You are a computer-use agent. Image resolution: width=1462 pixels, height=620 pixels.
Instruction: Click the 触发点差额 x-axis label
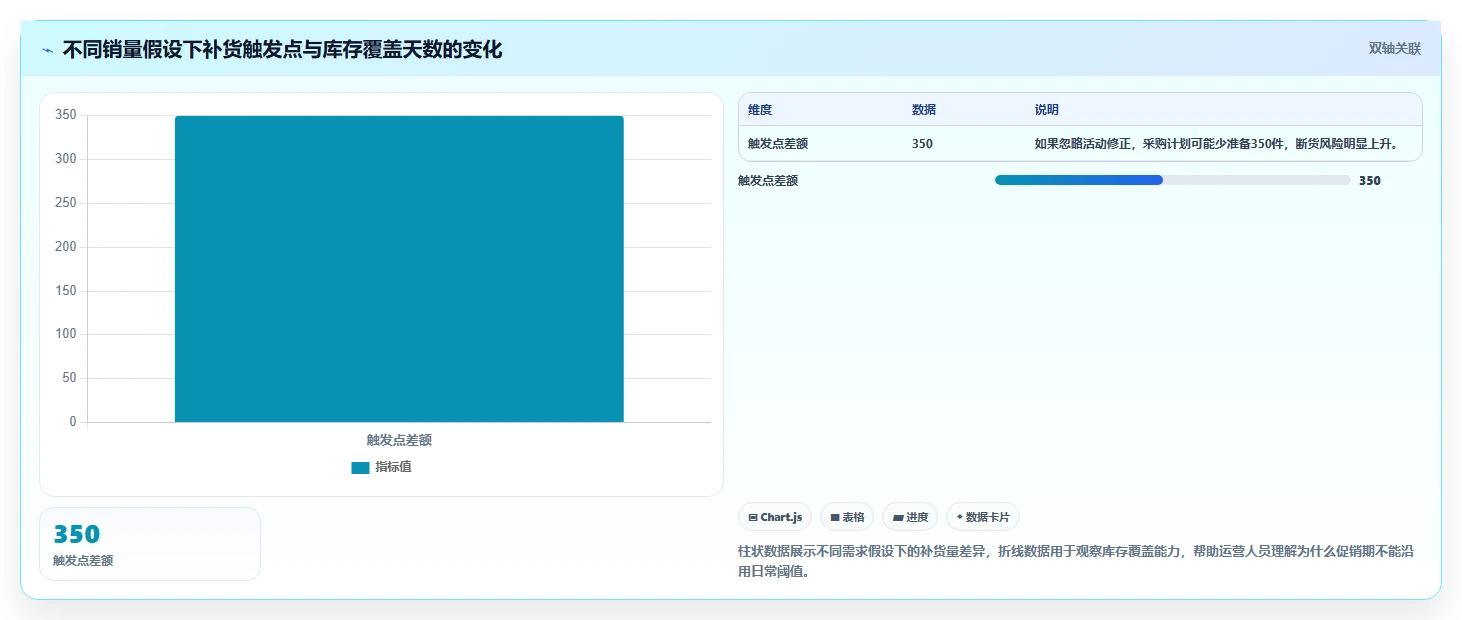[x=399, y=440]
